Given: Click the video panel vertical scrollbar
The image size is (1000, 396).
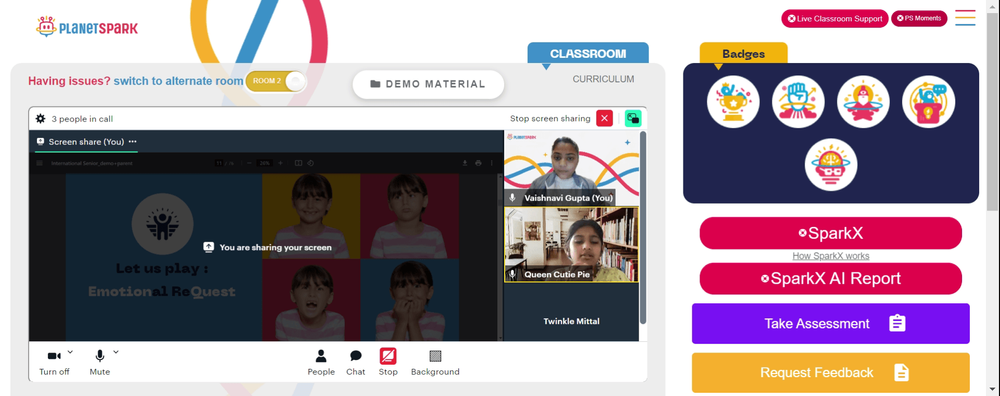Looking at the screenshot, I should [x=643, y=228].
